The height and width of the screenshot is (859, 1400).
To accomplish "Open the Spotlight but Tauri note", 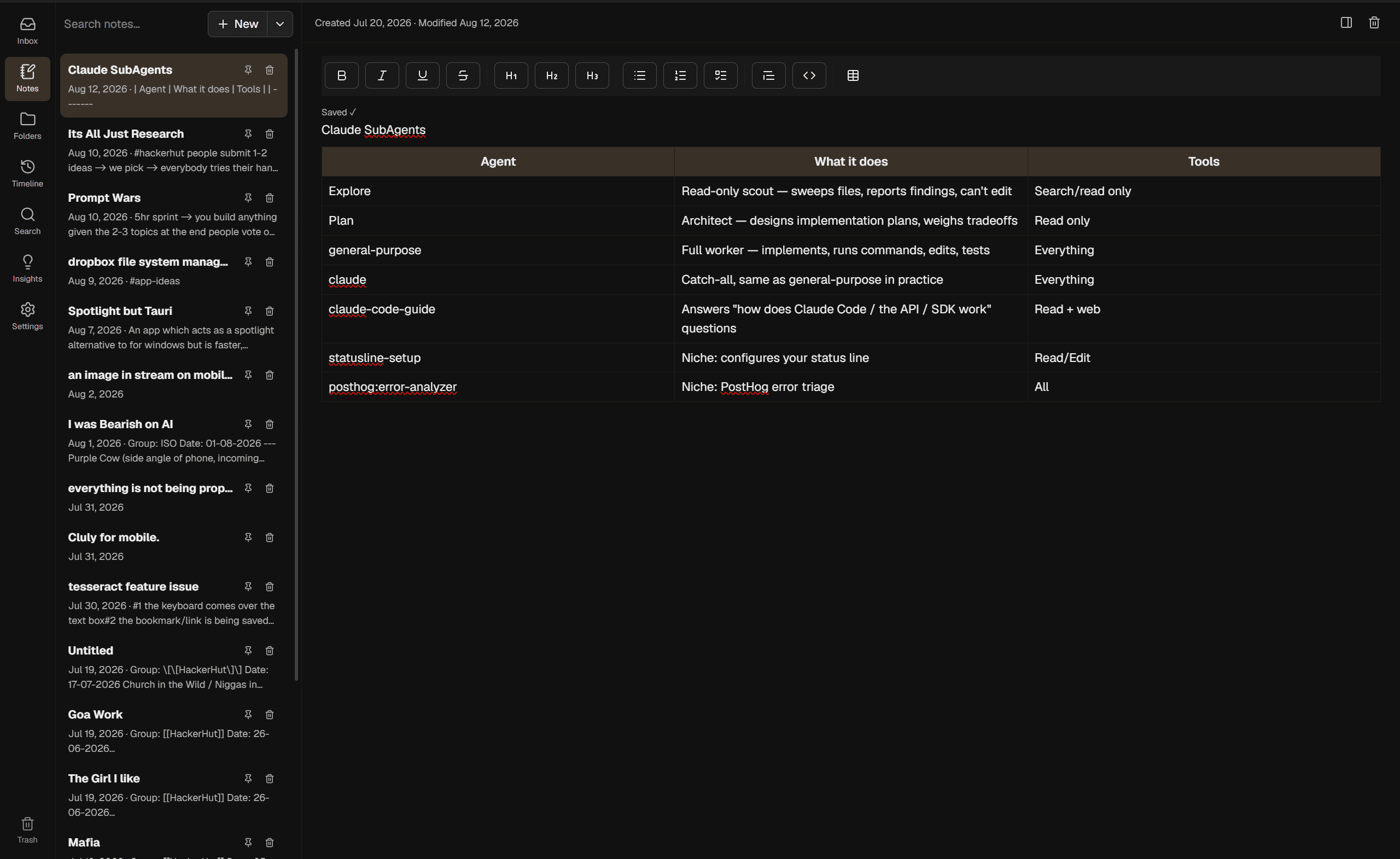I will pyautogui.click(x=174, y=327).
